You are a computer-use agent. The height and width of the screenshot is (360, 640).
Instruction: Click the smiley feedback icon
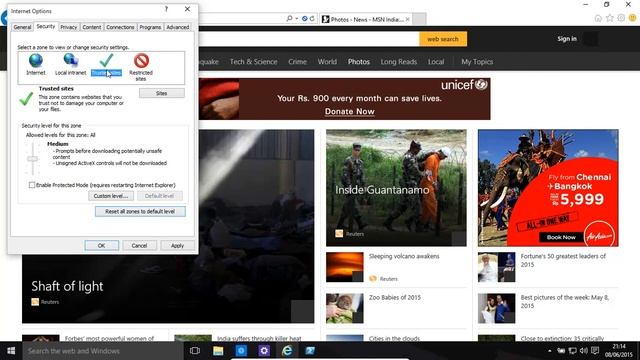[x=633, y=18]
